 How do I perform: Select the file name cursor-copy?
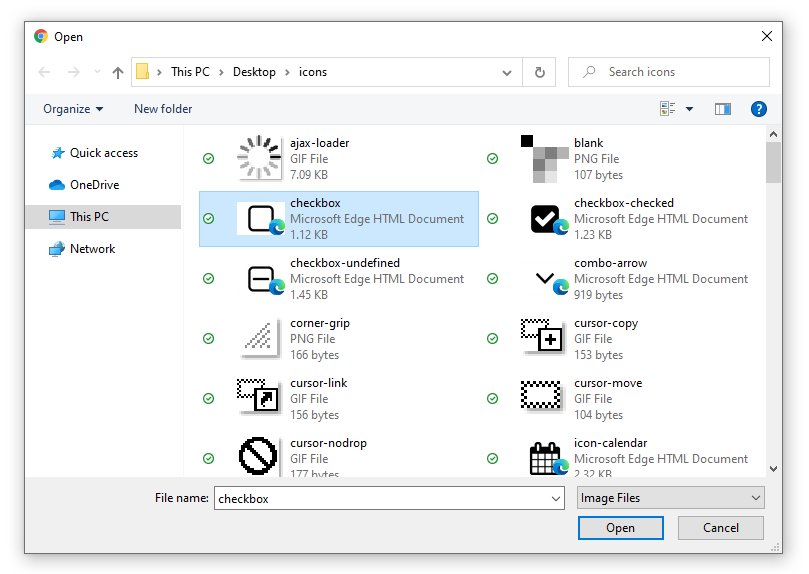tap(606, 323)
